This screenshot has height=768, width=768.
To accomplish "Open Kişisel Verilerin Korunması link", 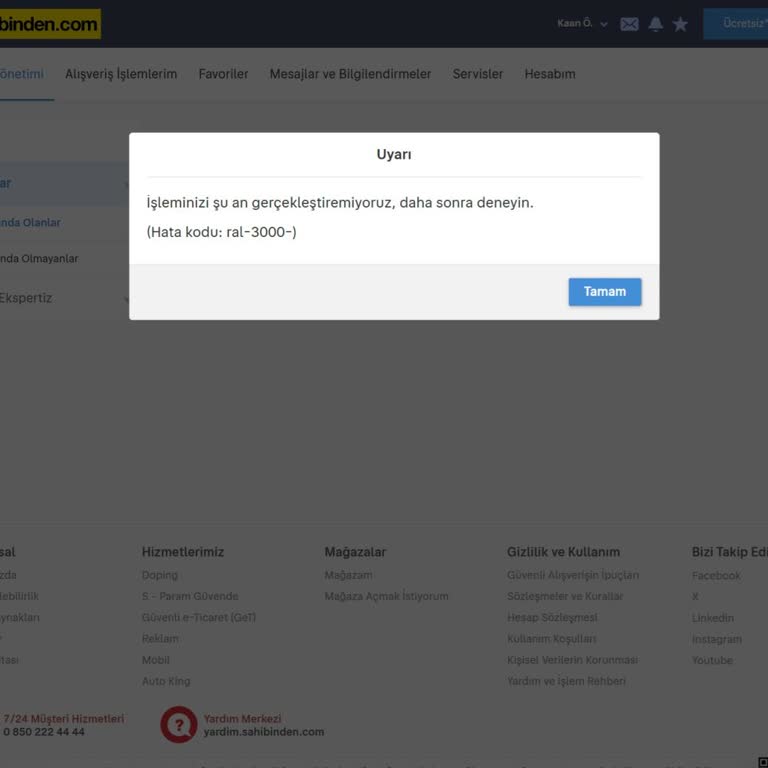I will coord(573,660).
